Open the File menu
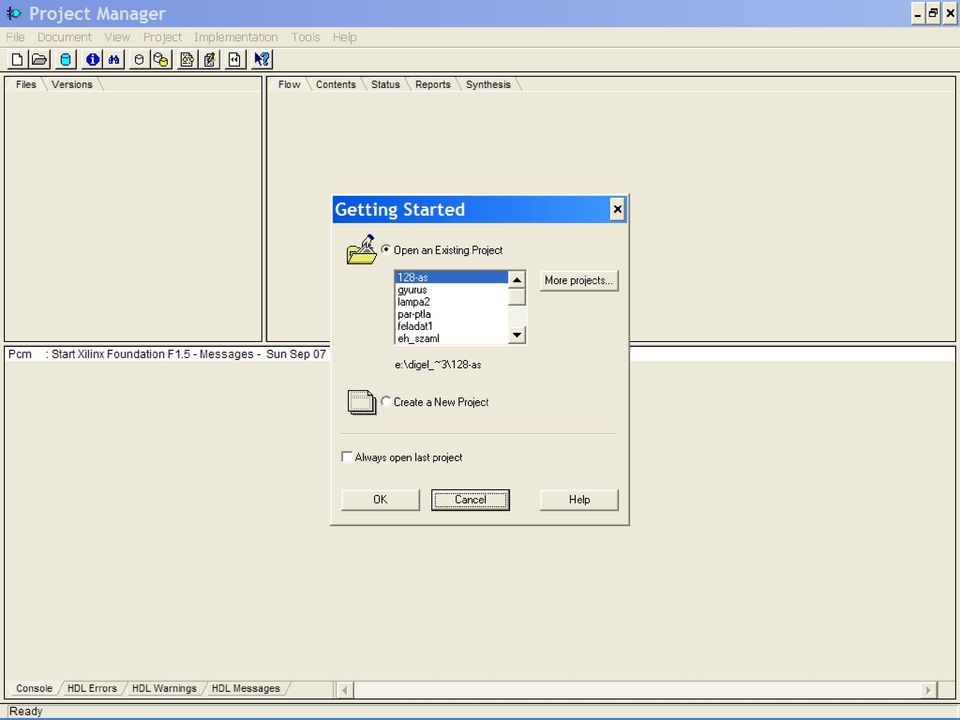The image size is (960, 720). pyautogui.click(x=15, y=37)
